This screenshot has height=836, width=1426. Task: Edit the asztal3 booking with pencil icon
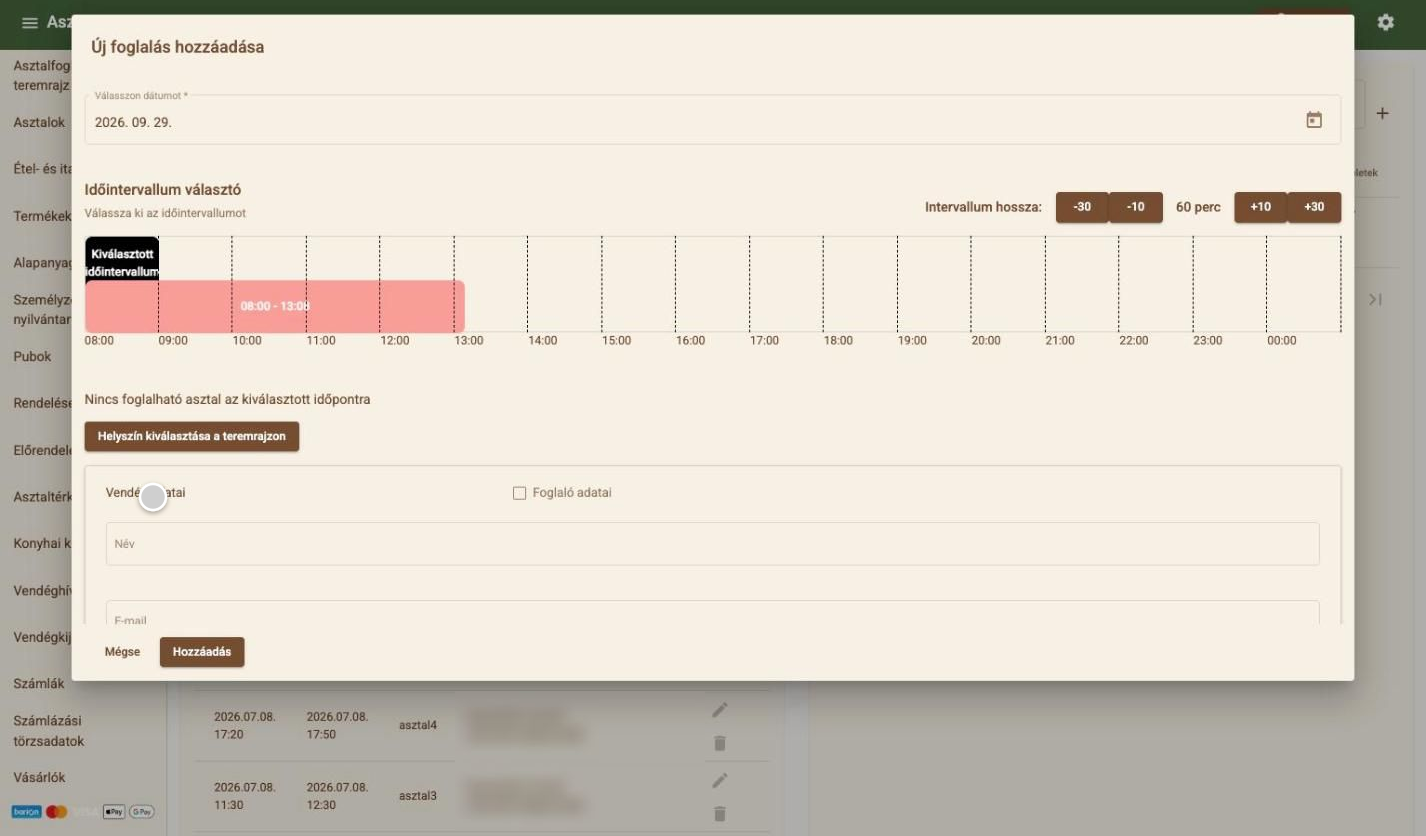click(x=720, y=780)
